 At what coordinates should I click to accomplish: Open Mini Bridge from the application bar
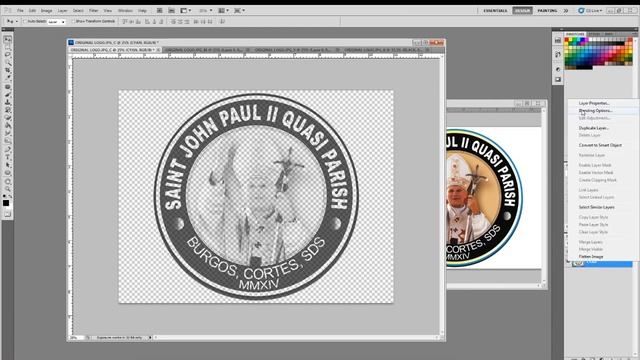[x=171, y=10]
